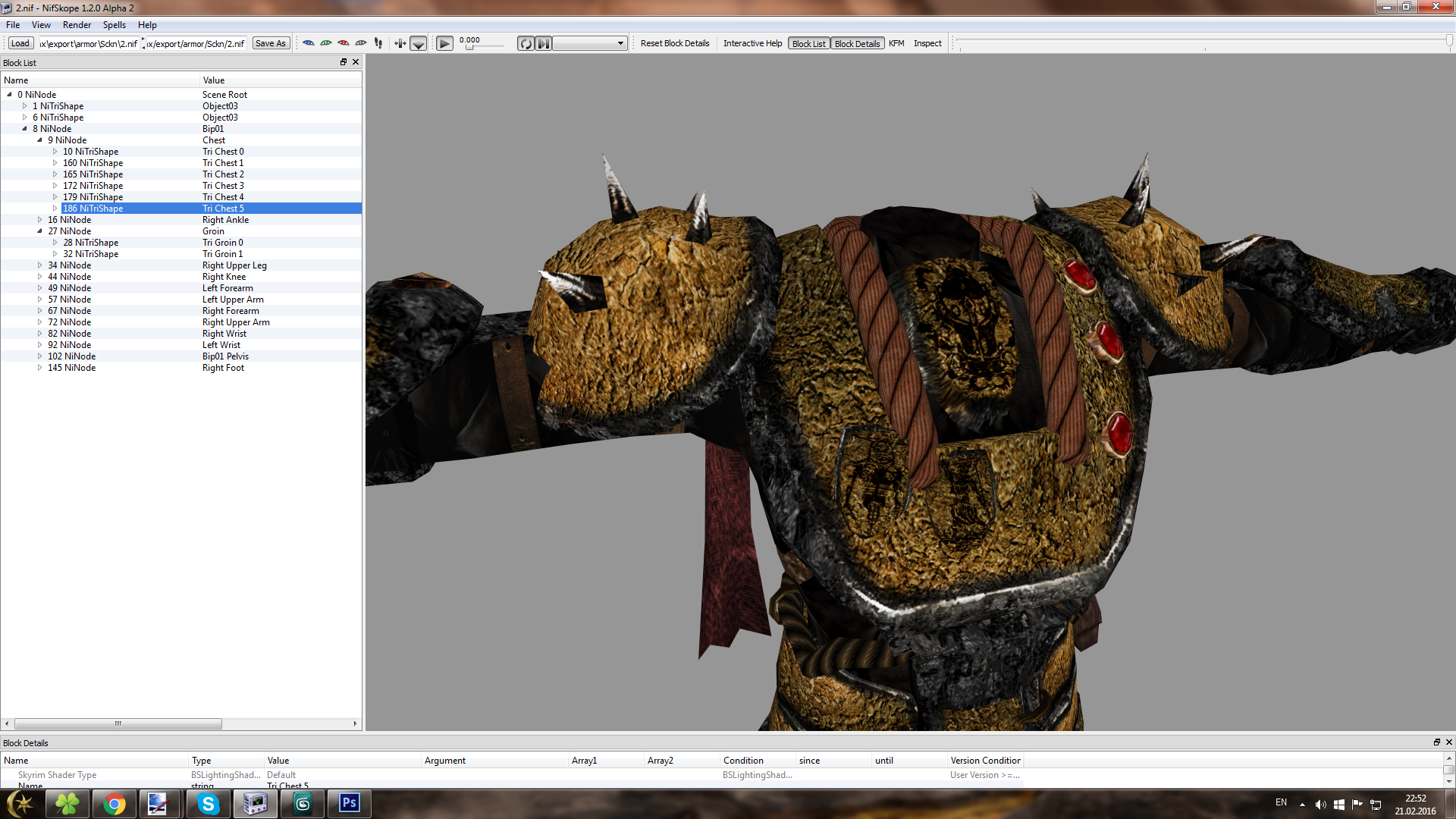Open the Help menu
The image size is (1456, 819).
[147, 25]
